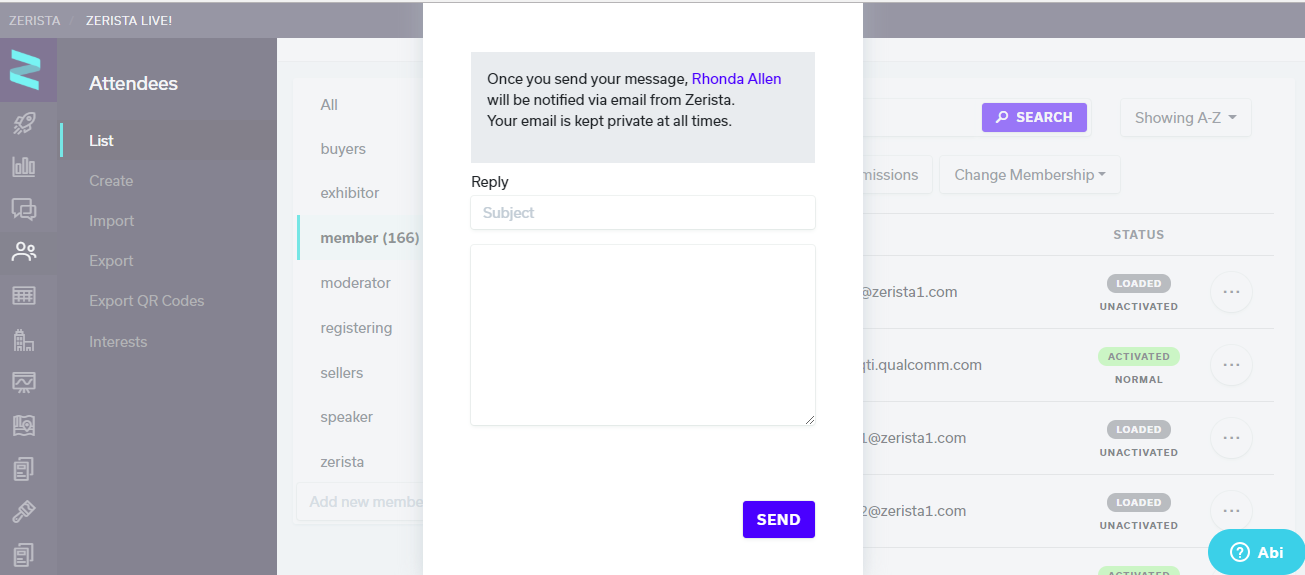Click the partially hidden permissions button

(897, 175)
